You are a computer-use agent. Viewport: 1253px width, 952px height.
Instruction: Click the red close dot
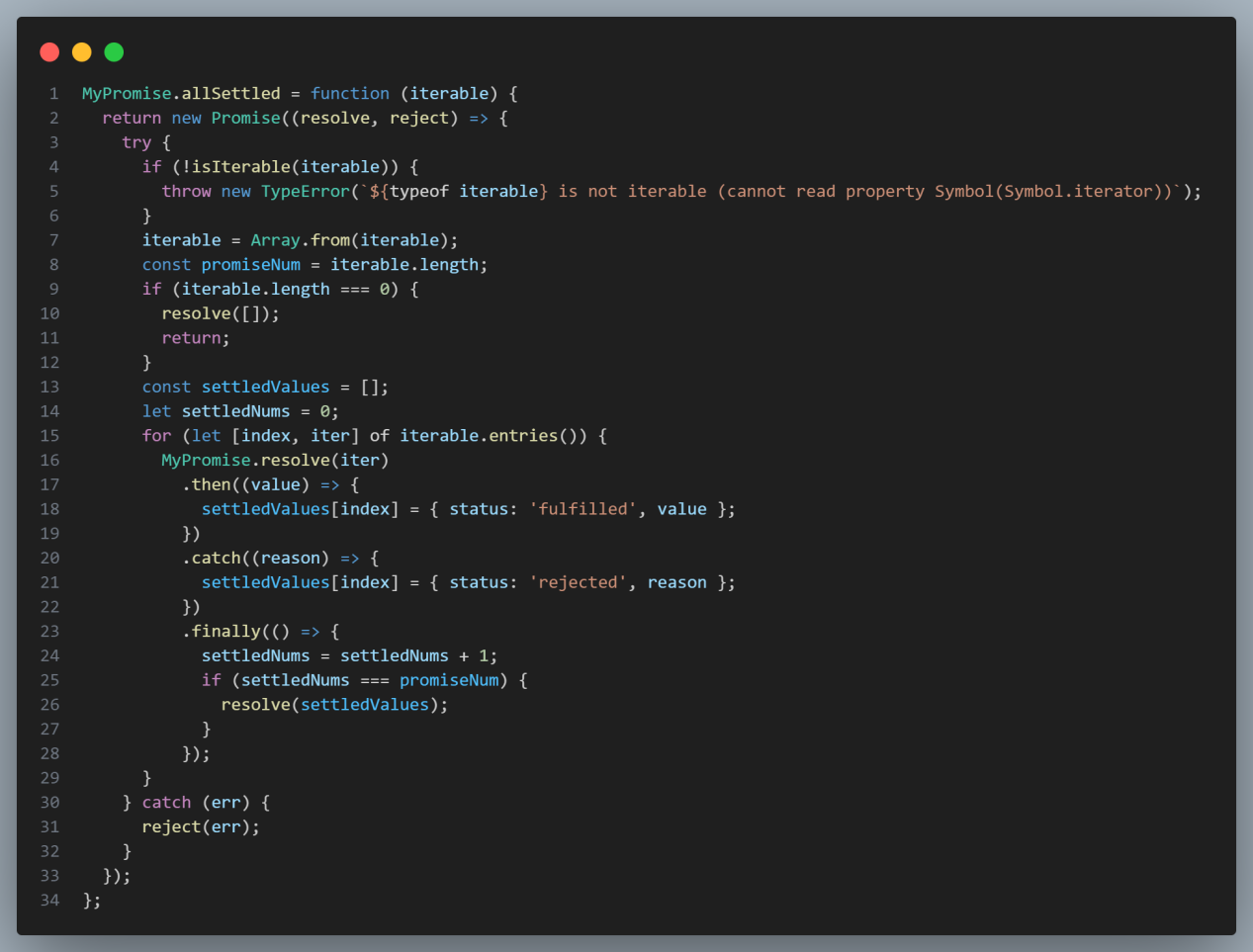coord(49,51)
